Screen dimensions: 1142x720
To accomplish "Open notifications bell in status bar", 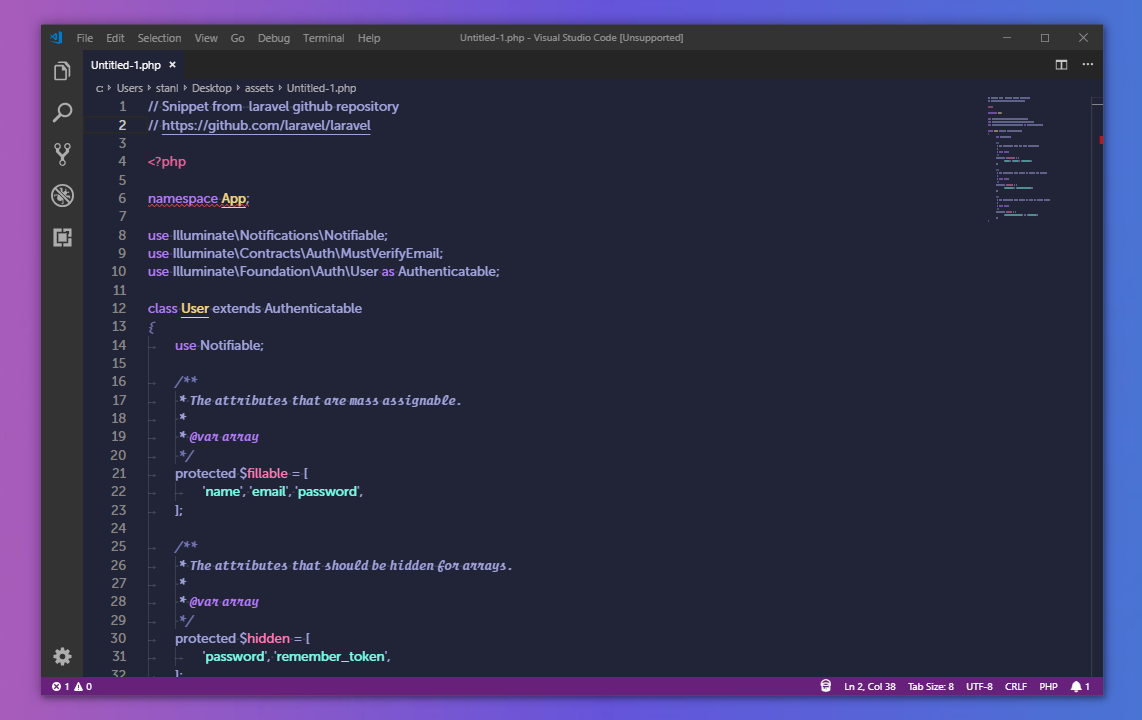I will pos(1080,687).
